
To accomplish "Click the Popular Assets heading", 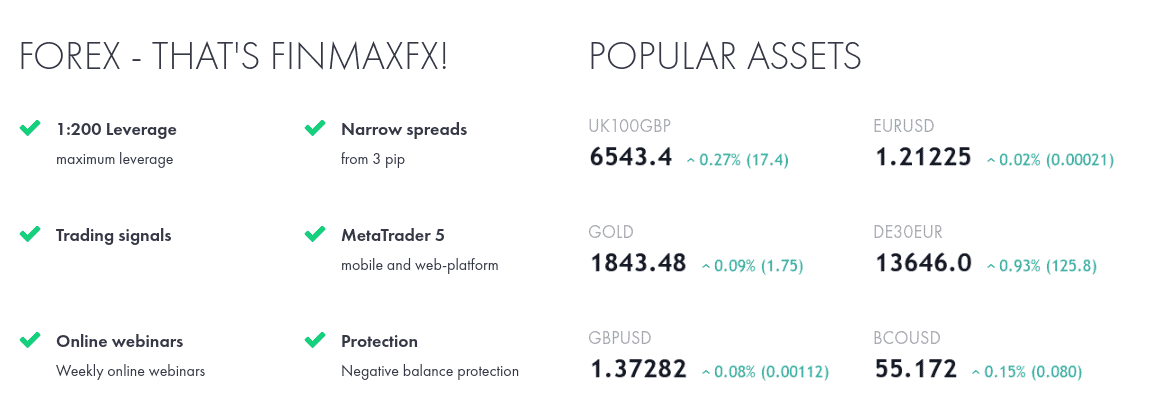I will click(725, 57).
